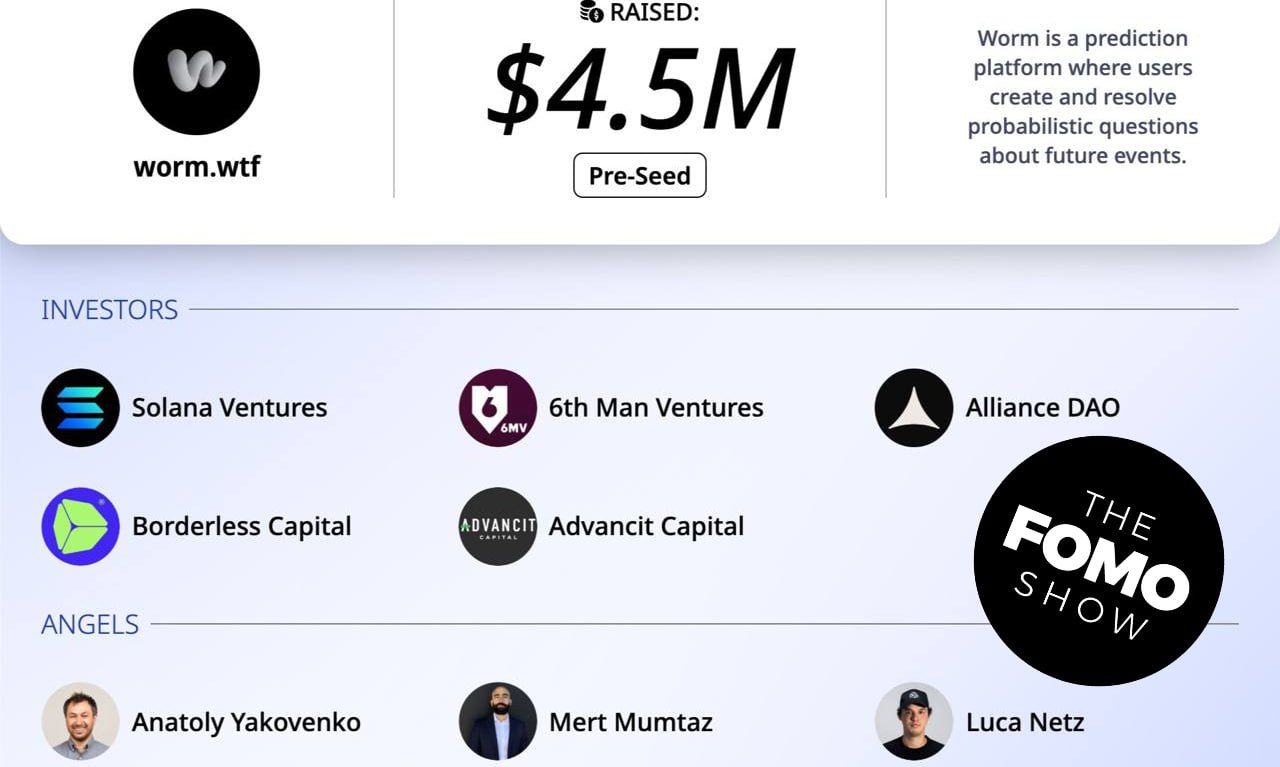1280x767 pixels.
Task: Click the Borderless Capital green cube logo
Action: pos(80,526)
